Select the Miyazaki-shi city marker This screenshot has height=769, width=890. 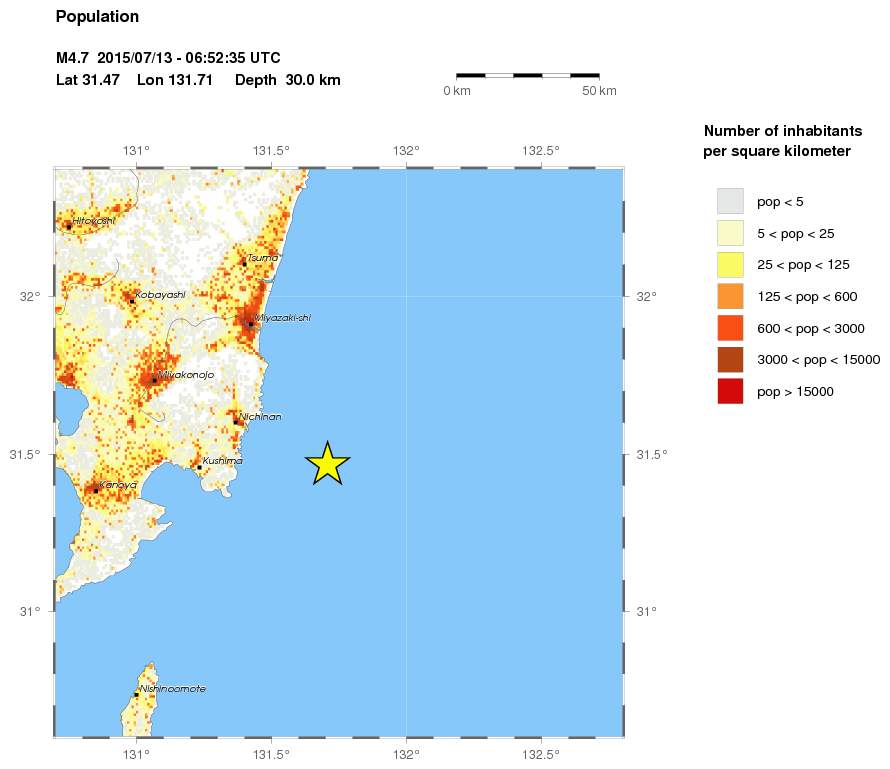pos(250,323)
